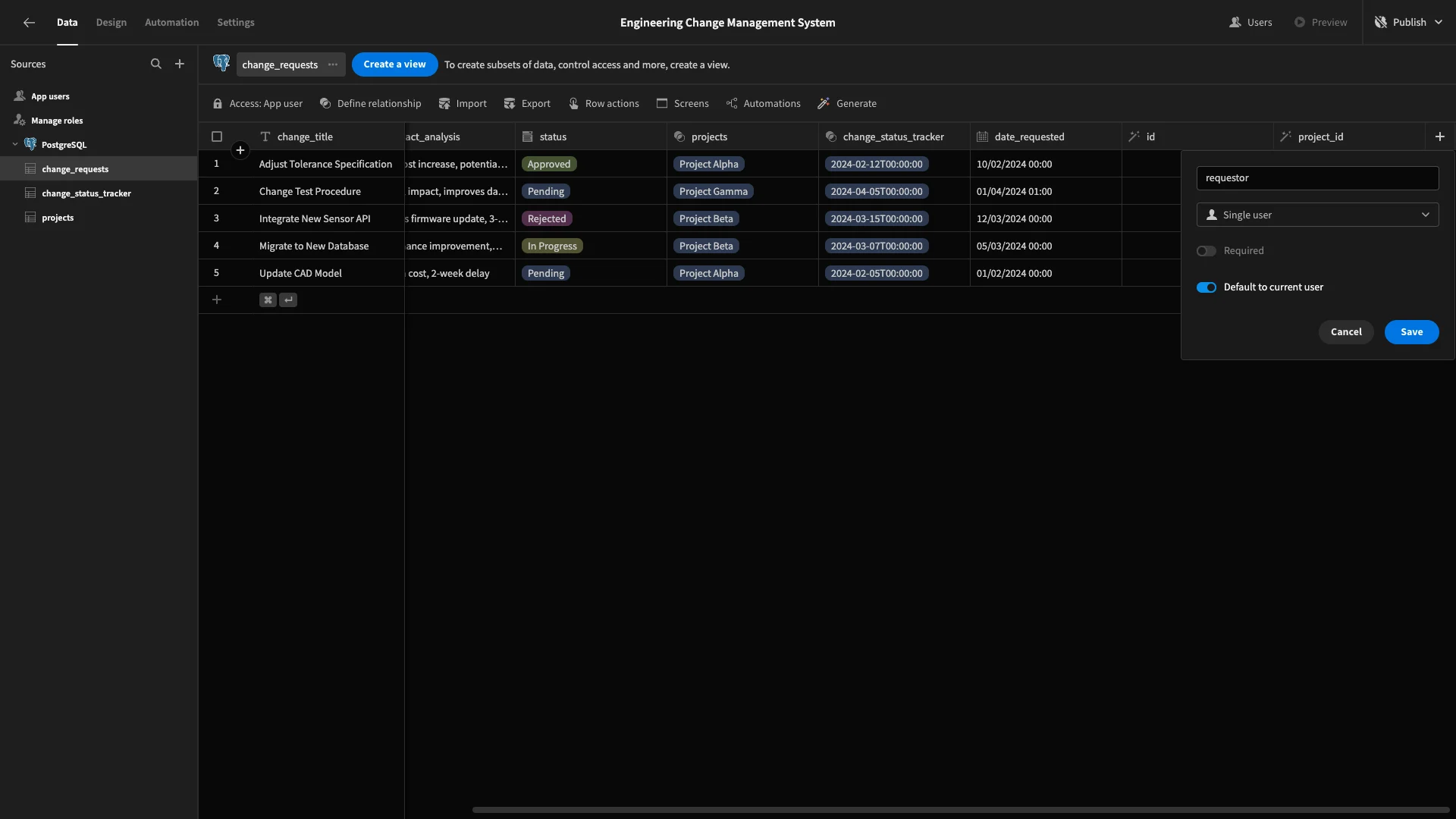Click the Manage roles icon
Viewport: 1456px width, 819px height.
[x=20, y=121]
